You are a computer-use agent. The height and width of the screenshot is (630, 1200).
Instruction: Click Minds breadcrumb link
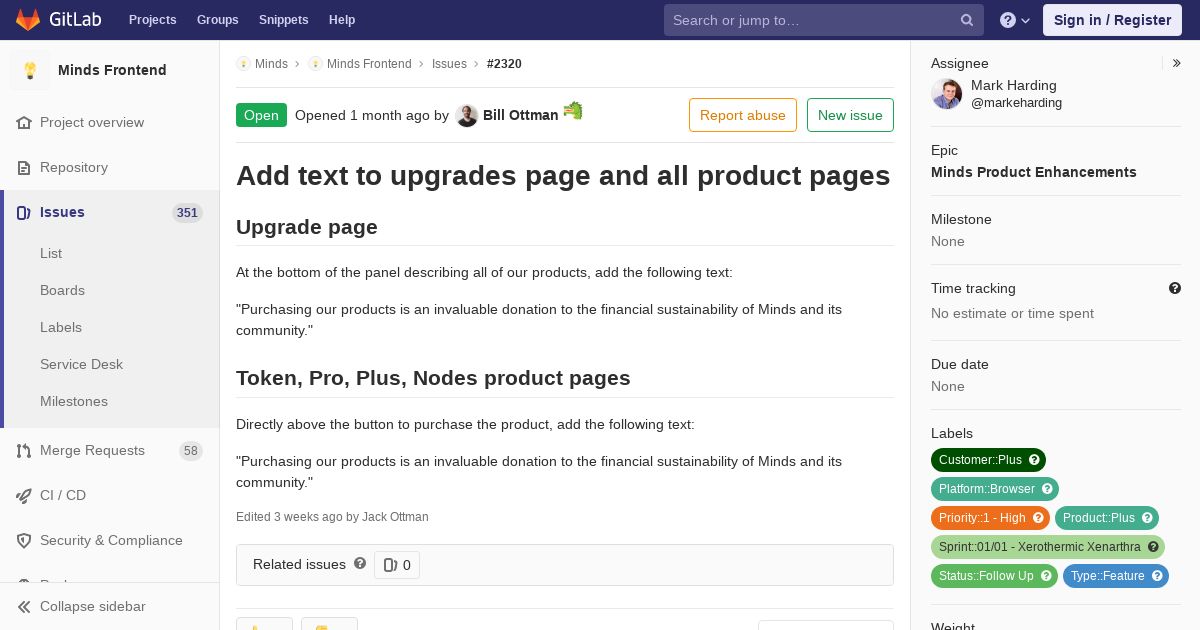coord(271,64)
